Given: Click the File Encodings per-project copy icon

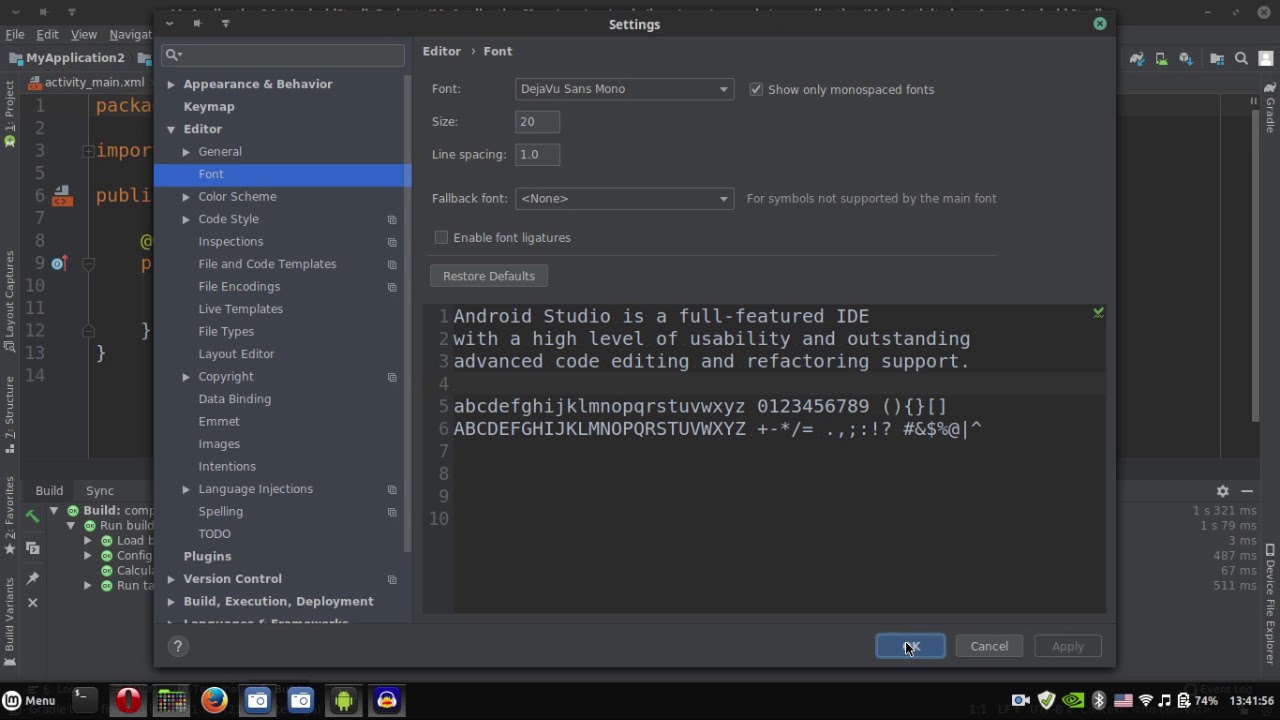Looking at the screenshot, I should coord(392,287).
